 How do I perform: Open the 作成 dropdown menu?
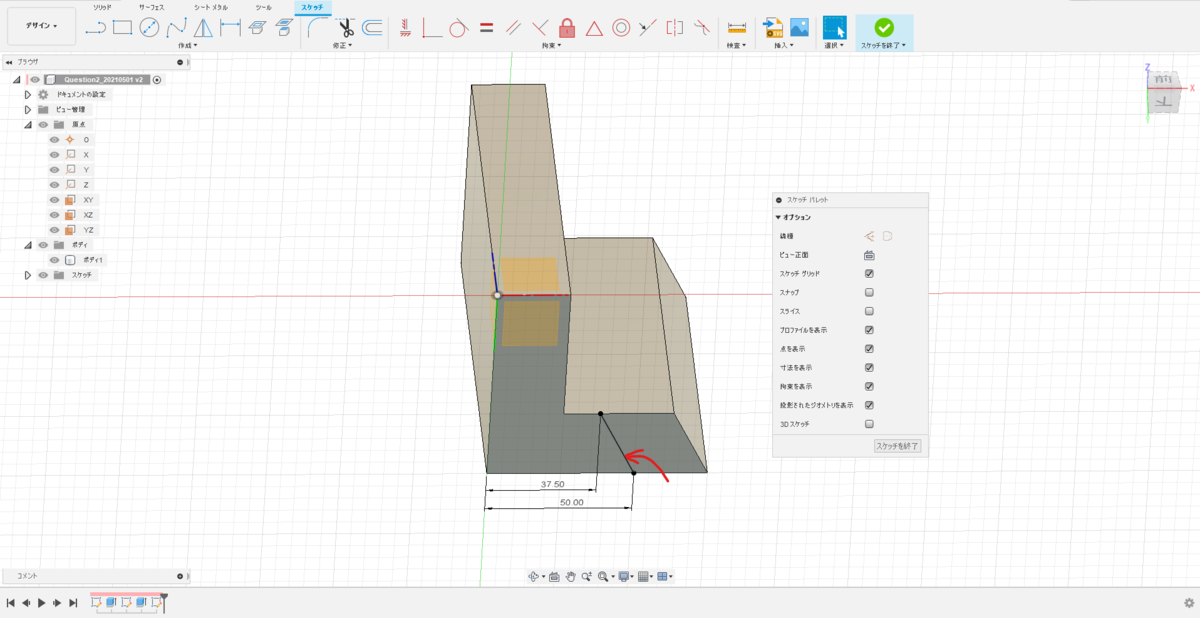tap(187, 45)
